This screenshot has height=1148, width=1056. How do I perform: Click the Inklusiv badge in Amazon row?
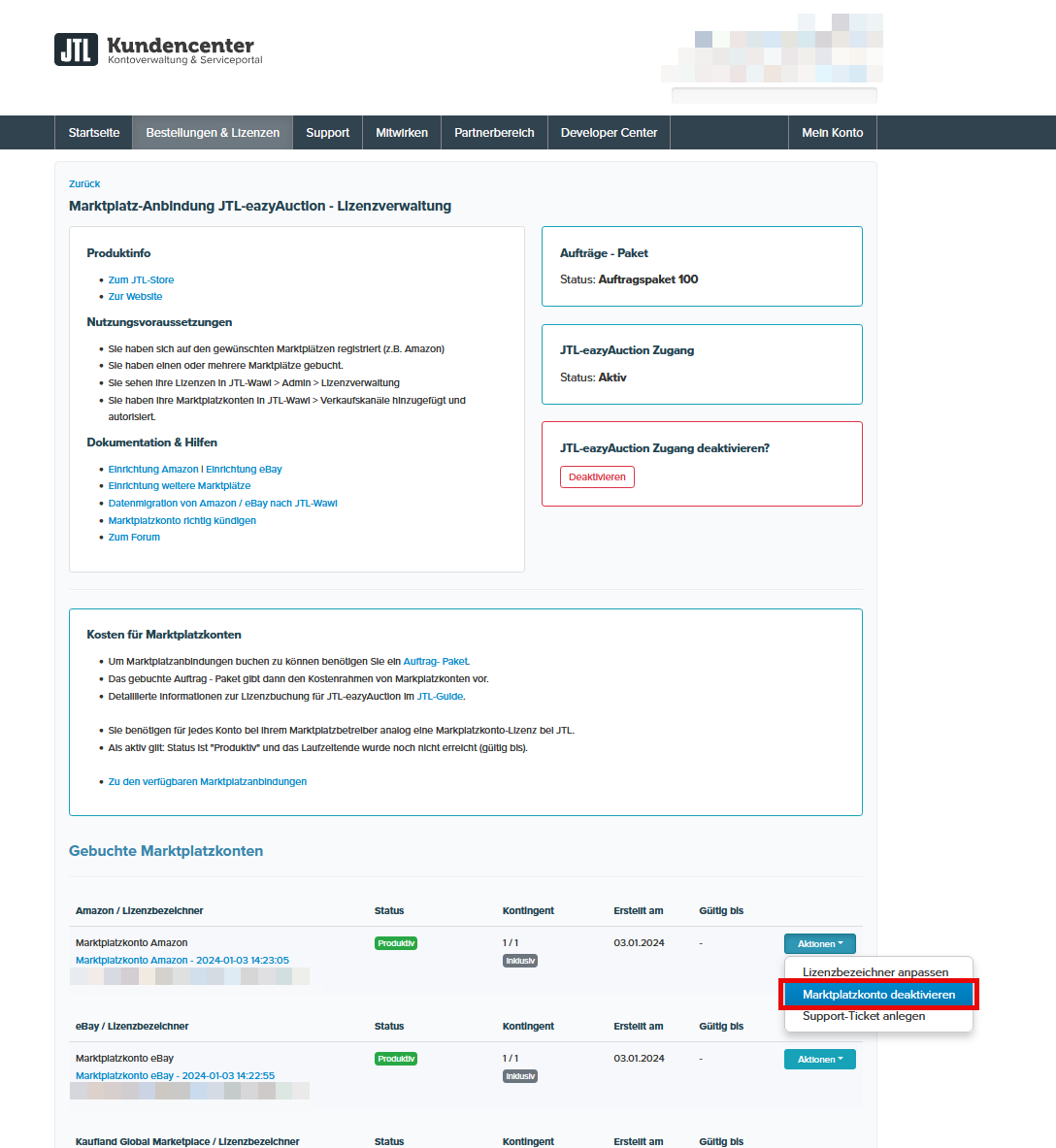coord(520,961)
